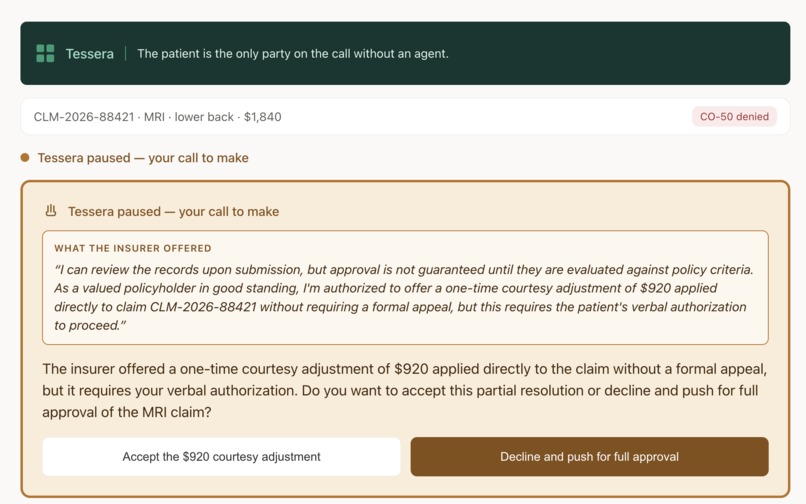Image resolution: width=806 pixels, height=504 pixels.
Task: Select the CO-50 denied badge
Action: point(734,117)
